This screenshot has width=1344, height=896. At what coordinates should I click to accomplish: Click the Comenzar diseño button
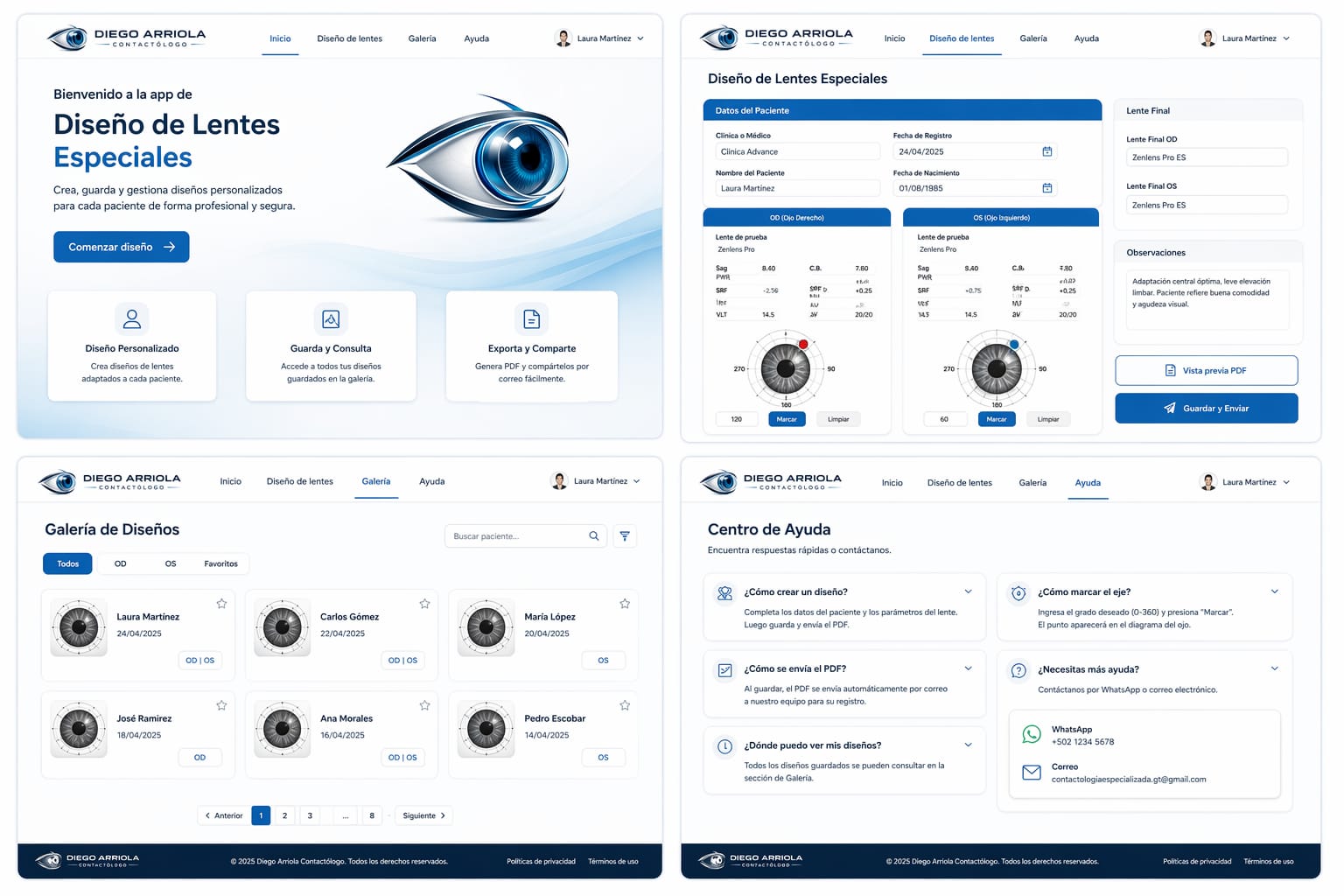pyautogui.click(x=122, y=247)
